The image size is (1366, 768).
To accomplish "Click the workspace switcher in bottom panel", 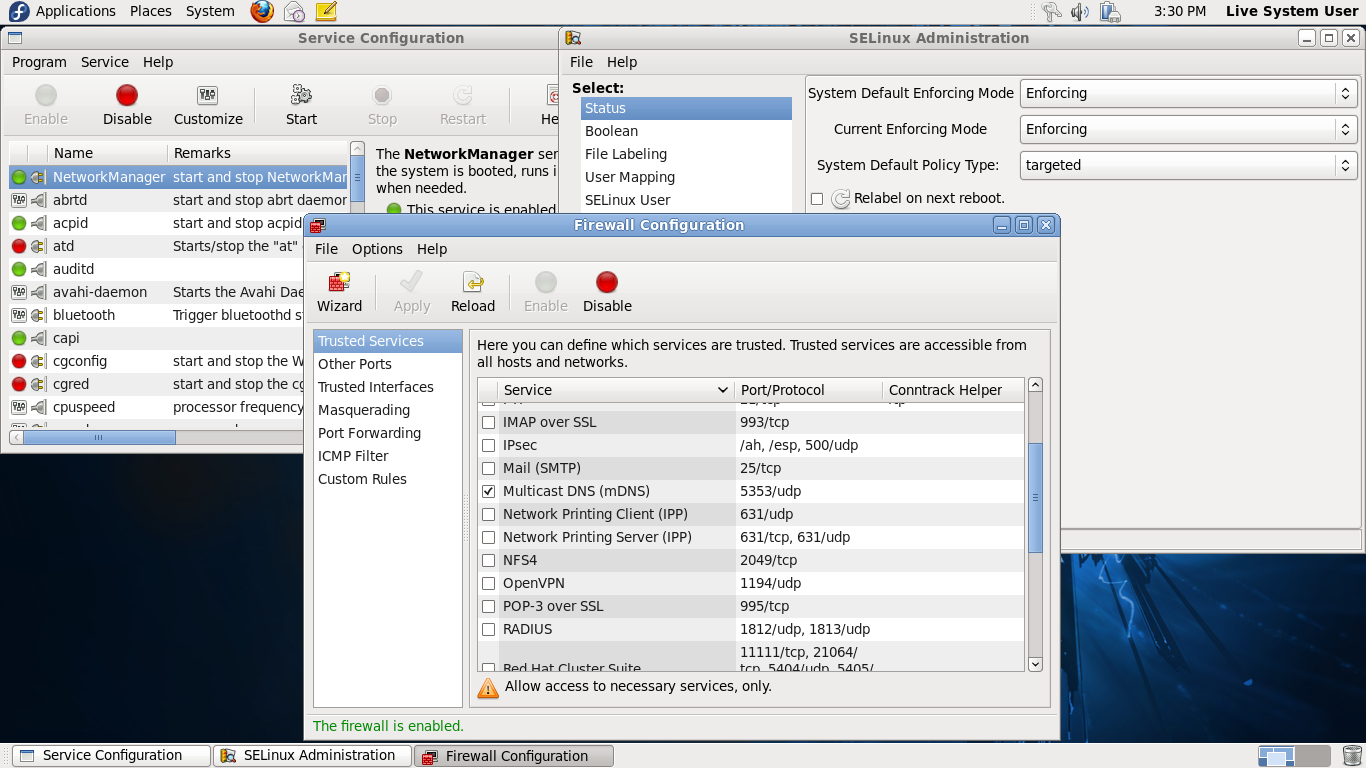I will [x=1294, y=756].
